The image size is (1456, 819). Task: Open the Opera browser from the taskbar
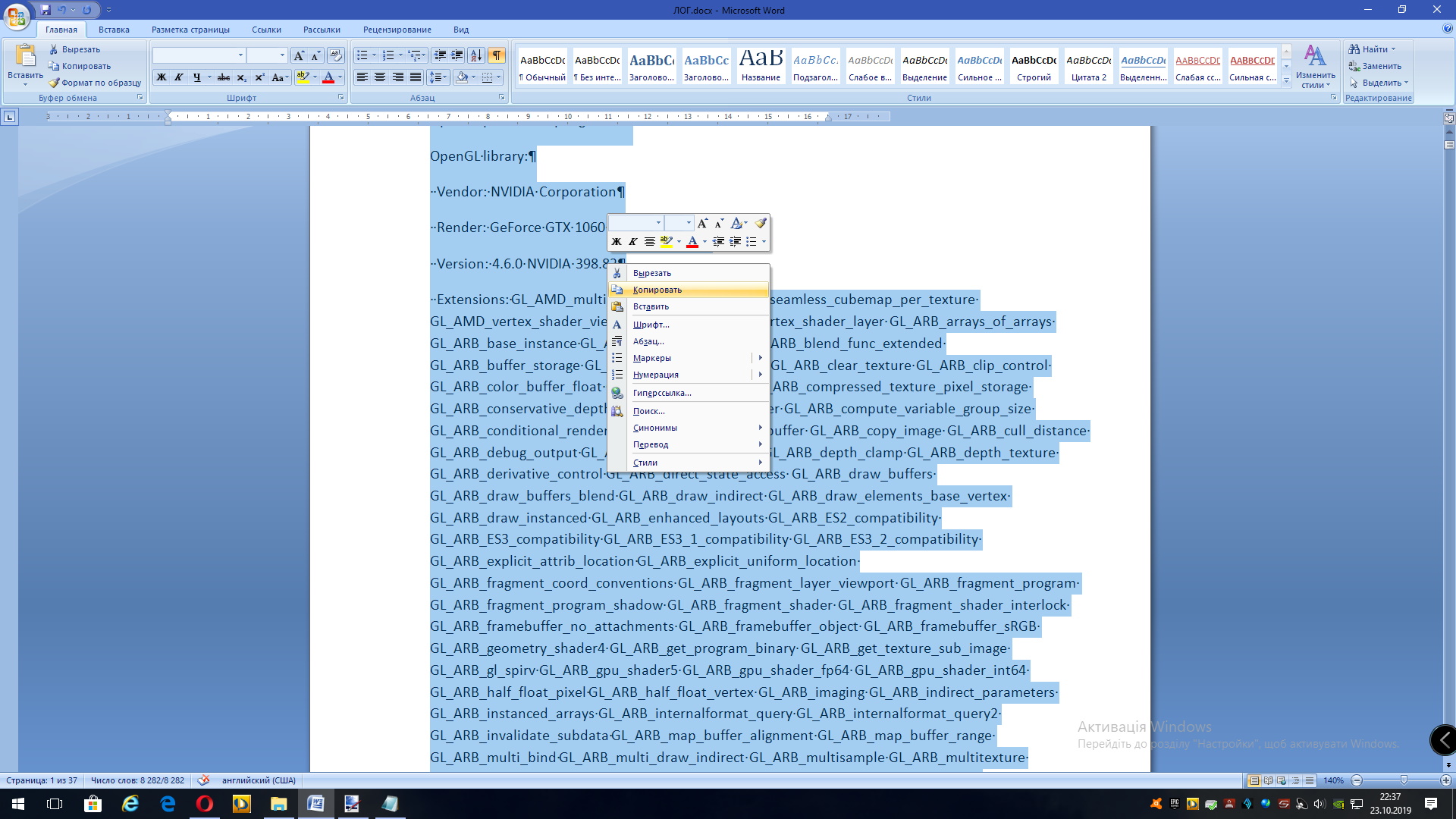tap(205, 804)
